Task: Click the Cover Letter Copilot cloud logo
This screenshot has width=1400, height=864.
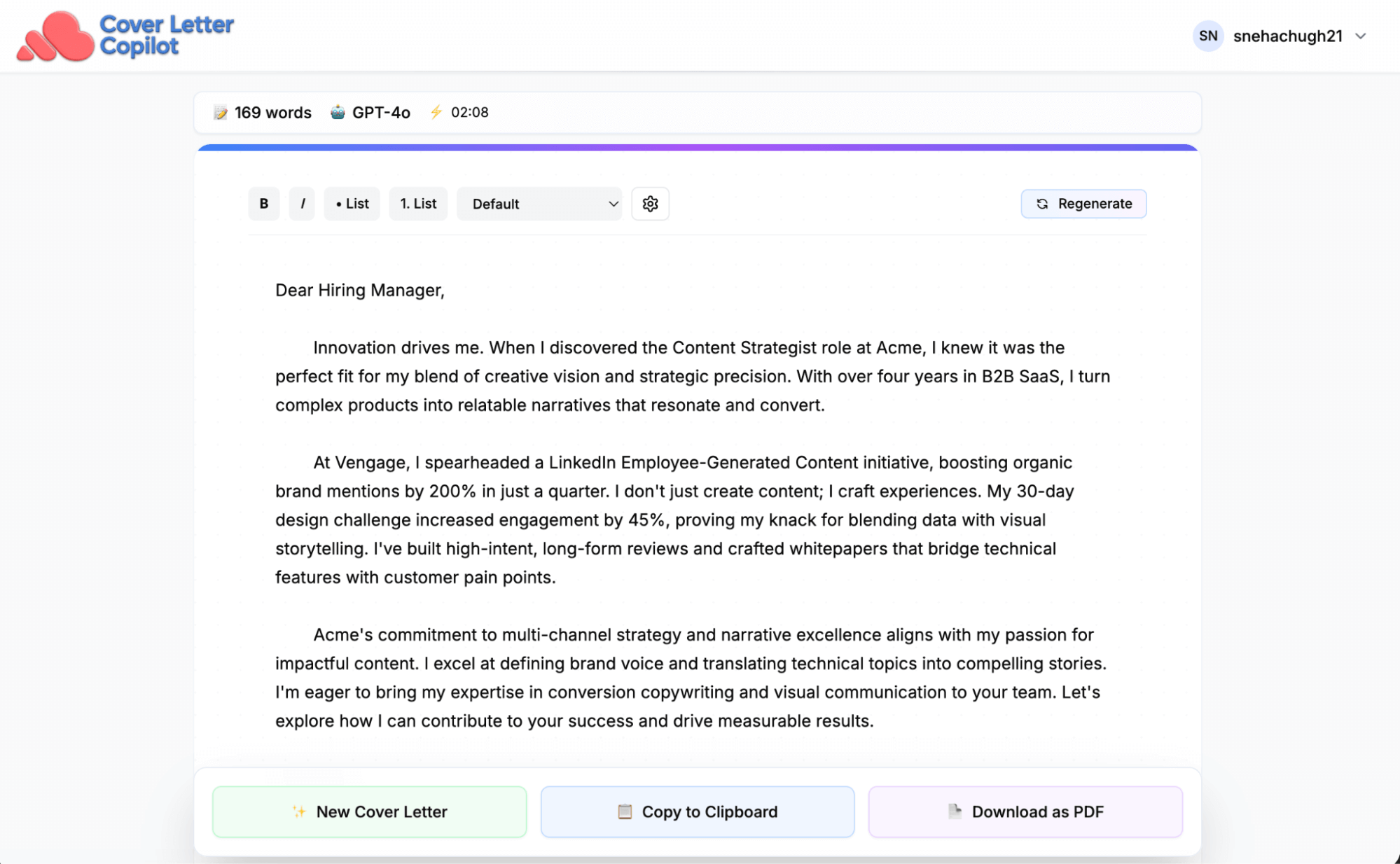Action: click(55, 36)
